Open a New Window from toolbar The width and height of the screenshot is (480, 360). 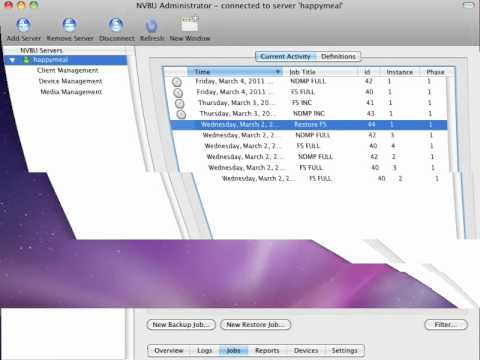[190, 25]
